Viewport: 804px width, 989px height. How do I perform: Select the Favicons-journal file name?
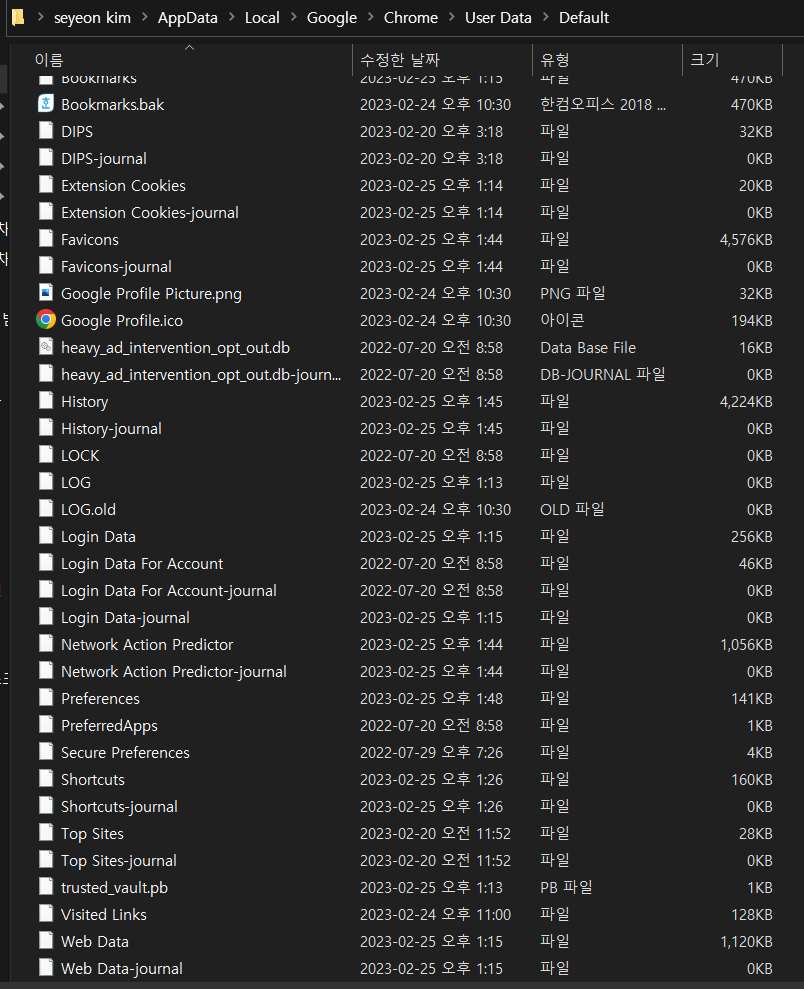[116, 266]
